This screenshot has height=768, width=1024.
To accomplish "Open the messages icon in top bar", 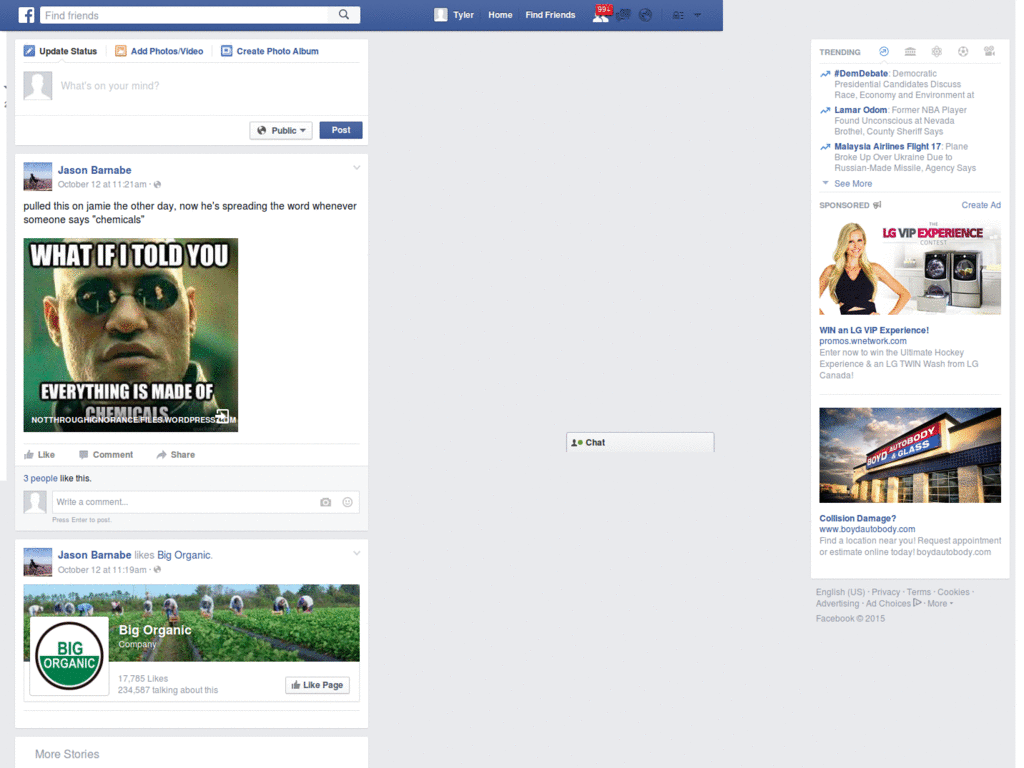I will click(624, 15).
